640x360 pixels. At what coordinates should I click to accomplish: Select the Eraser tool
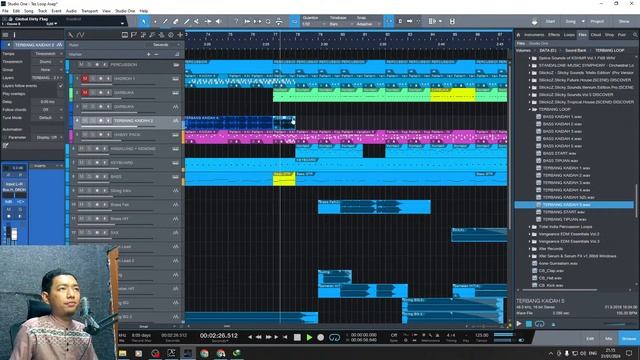[x=176, y=21]
